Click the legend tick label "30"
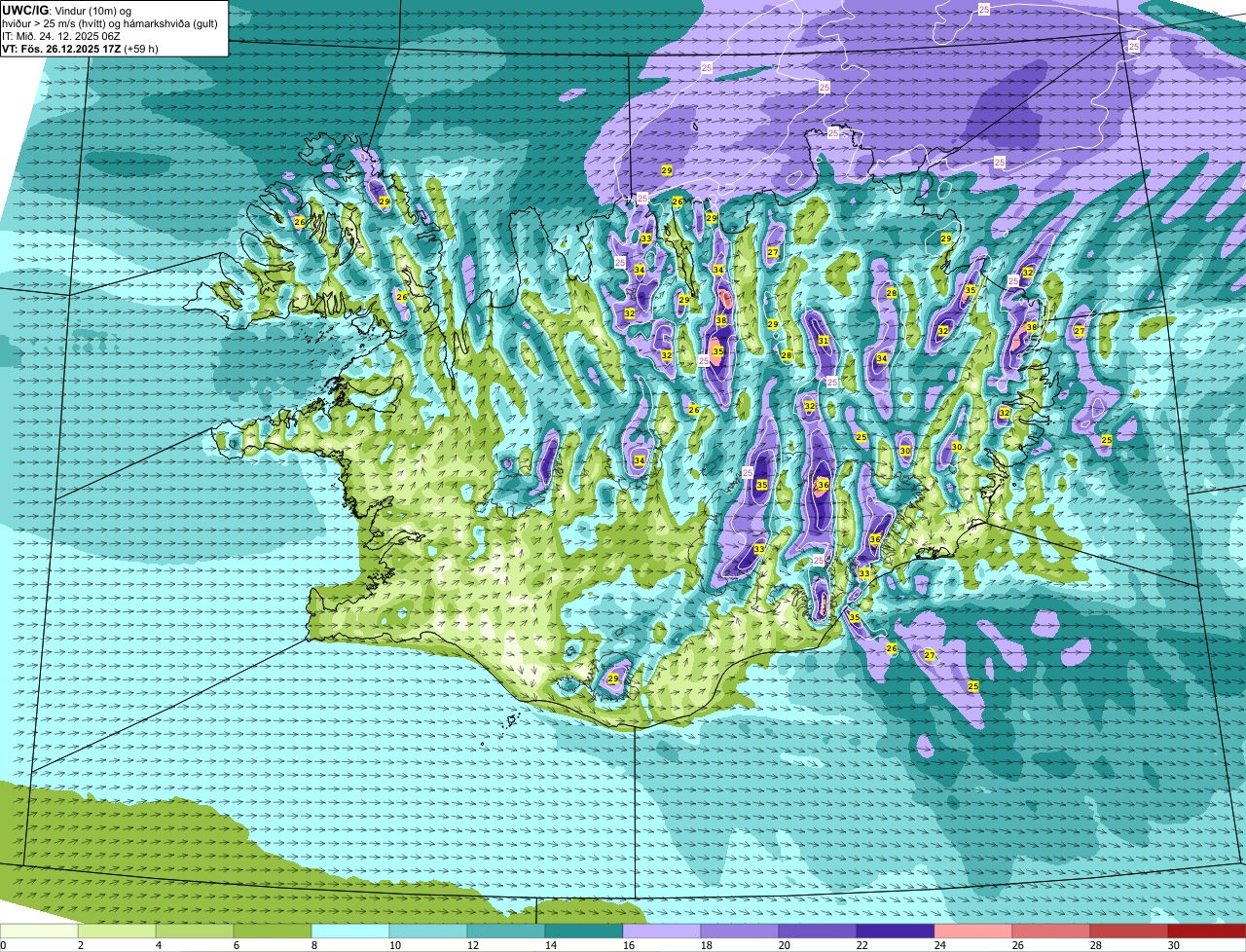1246x952 pixels. (1173, 945)
